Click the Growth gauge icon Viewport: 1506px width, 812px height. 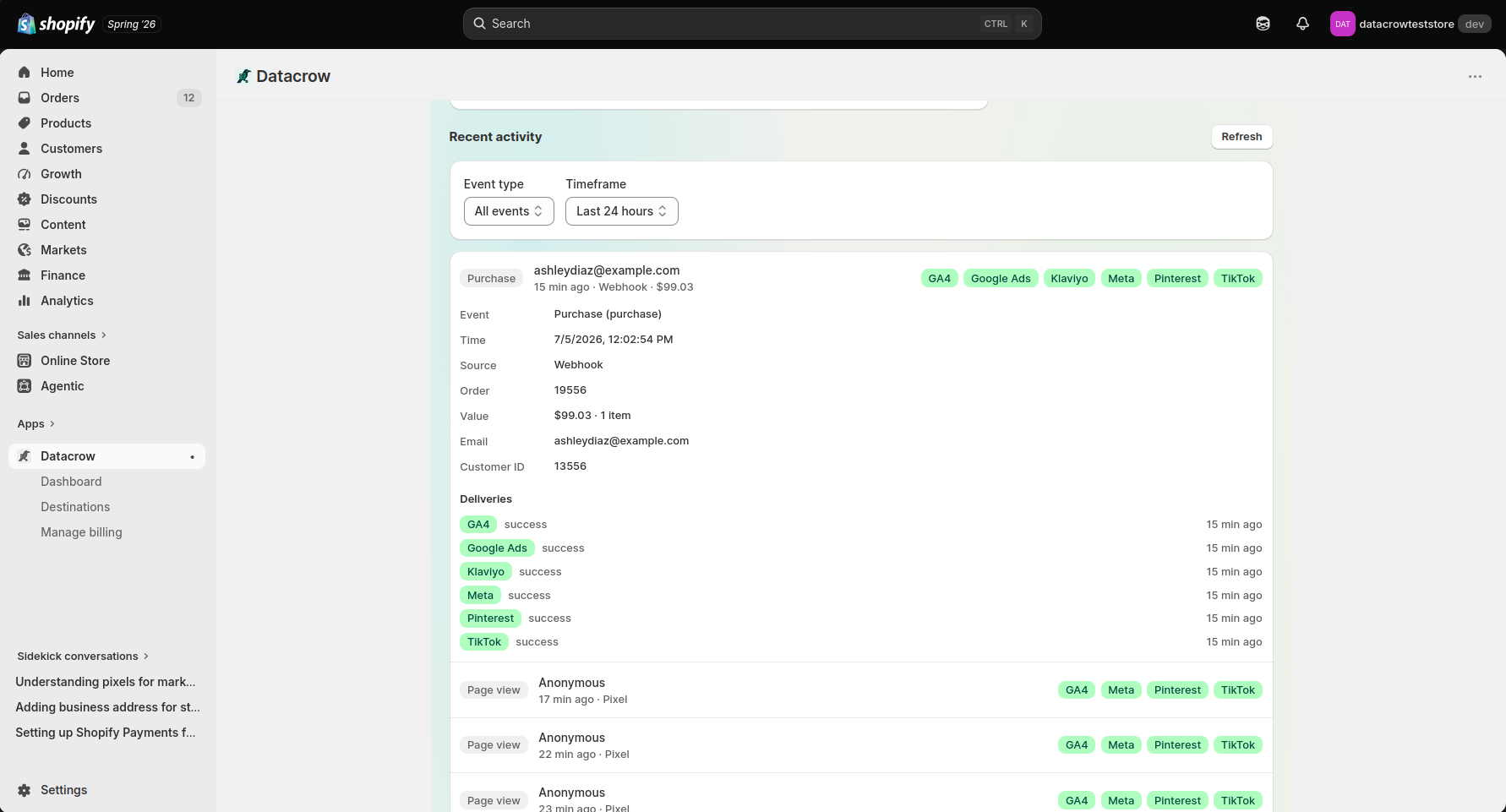25,174
